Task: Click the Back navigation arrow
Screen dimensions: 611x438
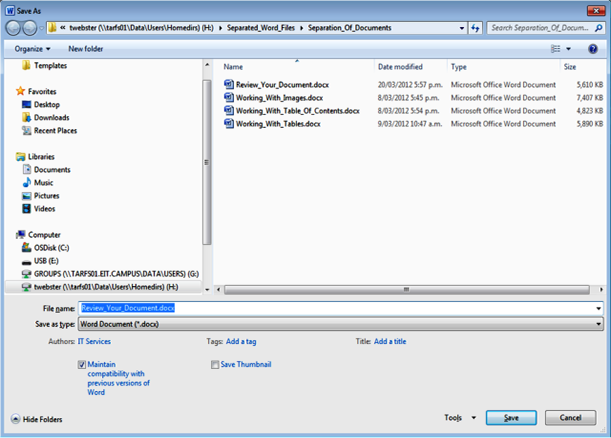Action: click(13, 28)
